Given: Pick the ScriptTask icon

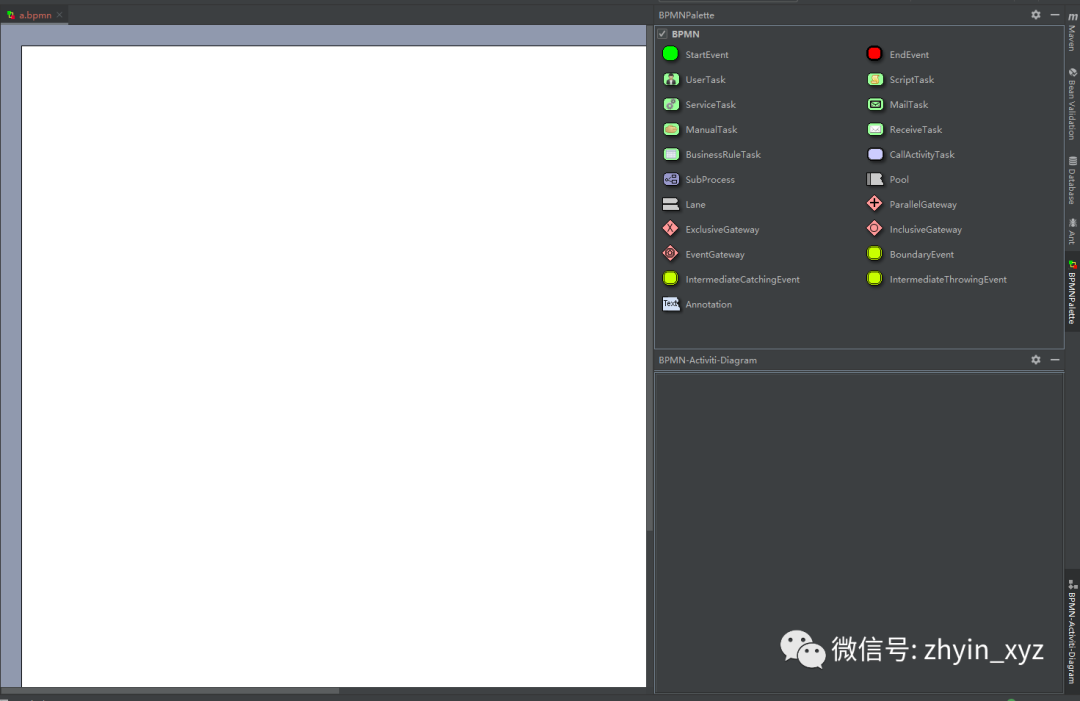Looking at the screenshot, I should (875, 79).
